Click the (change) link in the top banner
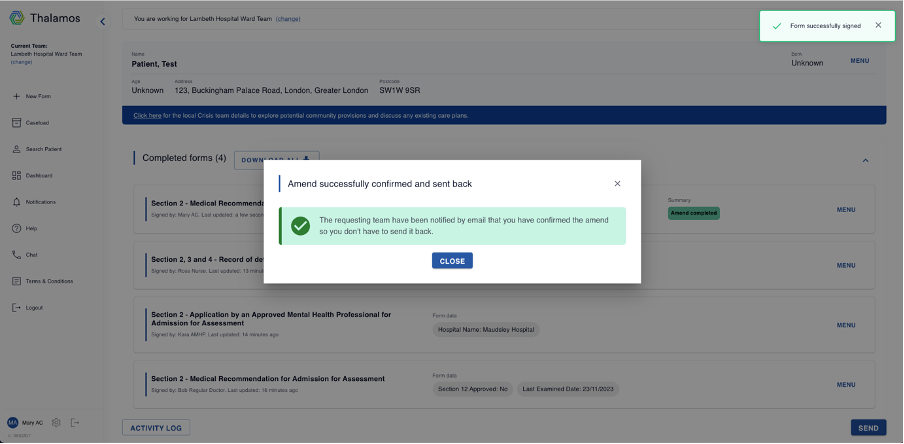Viewport: 904px width, 444px height. pos(288,19)
